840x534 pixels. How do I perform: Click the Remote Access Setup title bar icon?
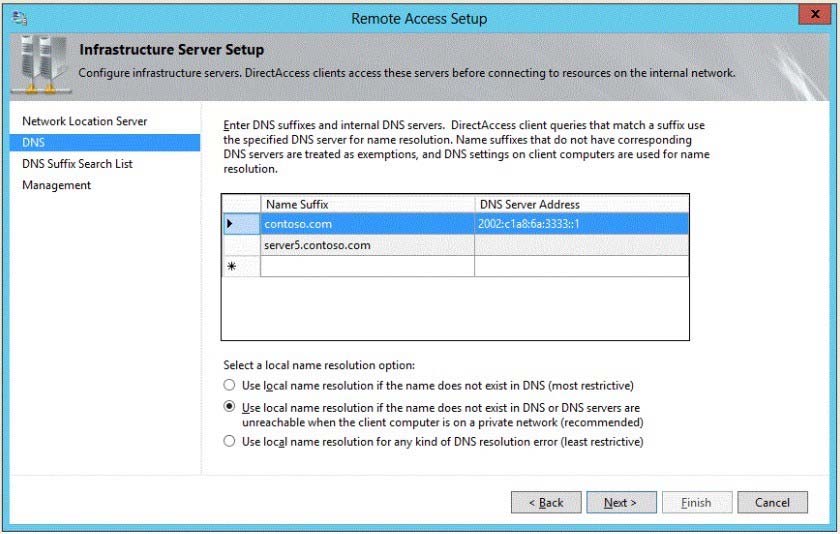(20, 18)
